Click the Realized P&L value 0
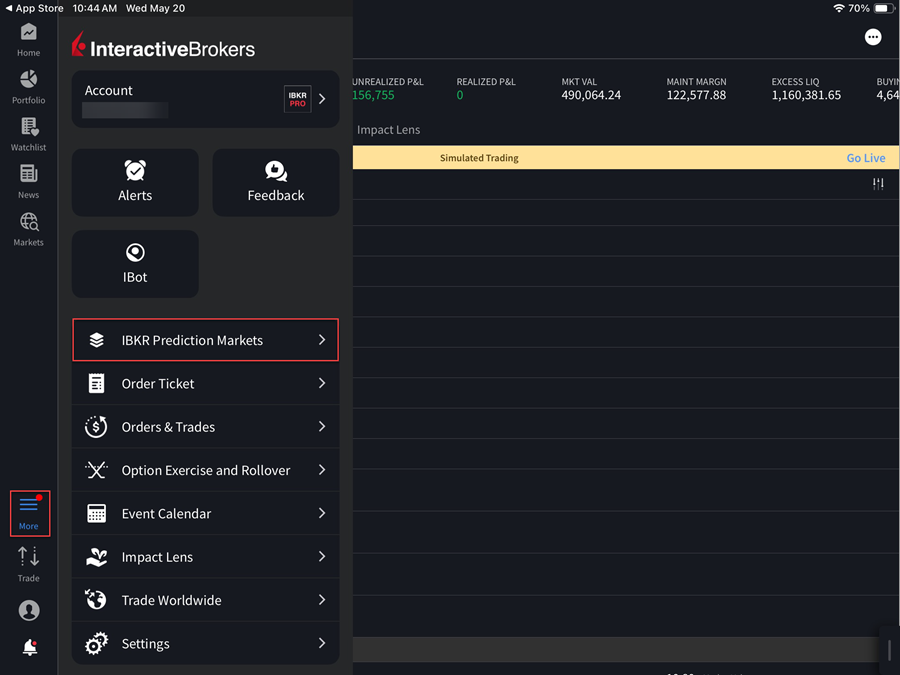Image resolution: width=900 pixels, height=675 pixels. click(460, 95)
